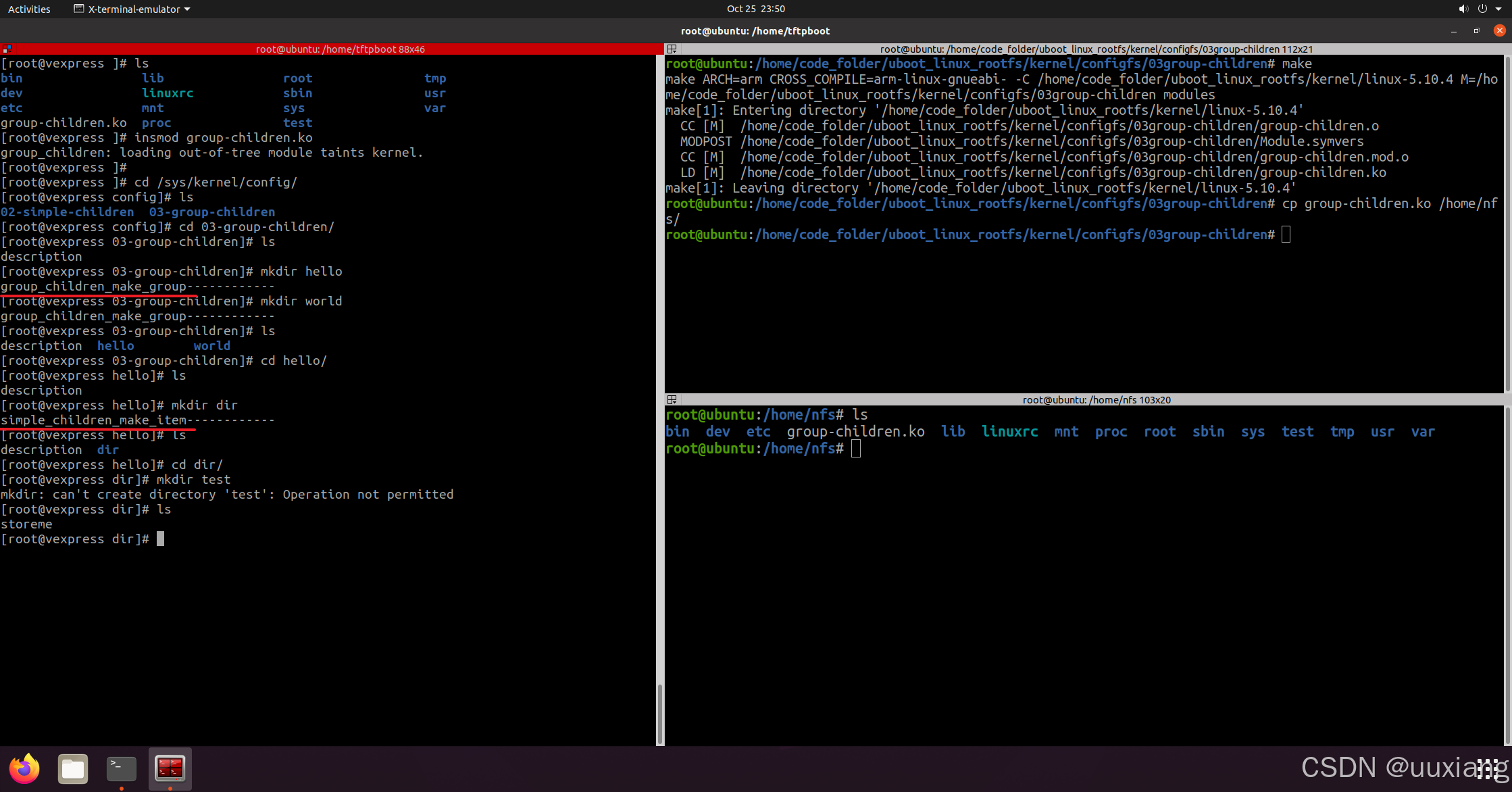Open the GNOME Terminal dock icon
The width and height of the screenshot is (1512, 792).
(x=122, y=768)
